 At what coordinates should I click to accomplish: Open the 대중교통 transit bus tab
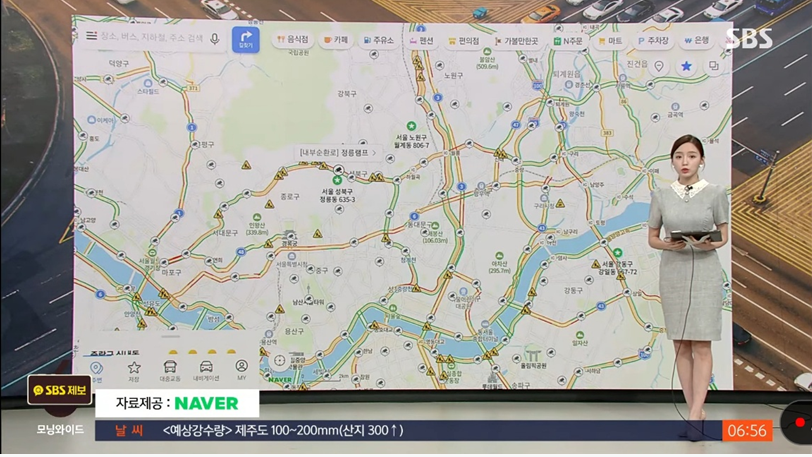pos(170,371)
